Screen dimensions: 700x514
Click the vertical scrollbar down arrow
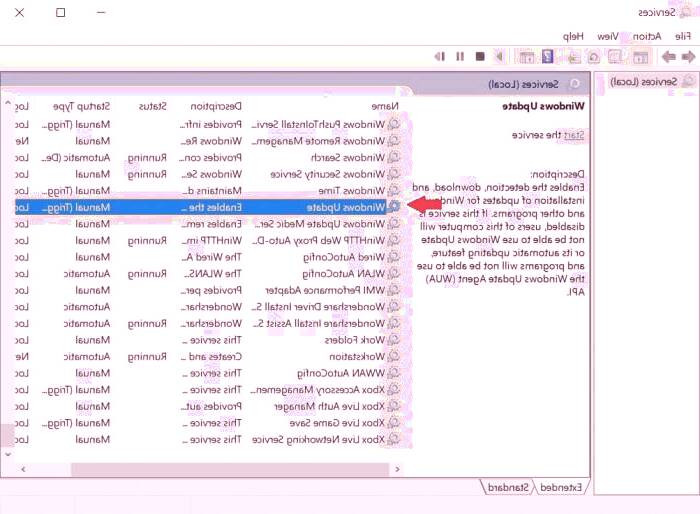8,454
